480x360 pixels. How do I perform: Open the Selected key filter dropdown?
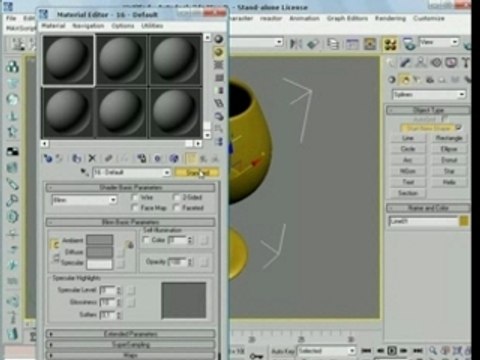352,351
